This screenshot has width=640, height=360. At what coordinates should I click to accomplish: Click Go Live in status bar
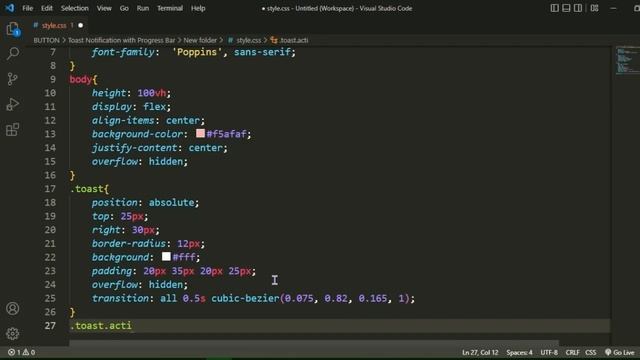pos(620,352)
